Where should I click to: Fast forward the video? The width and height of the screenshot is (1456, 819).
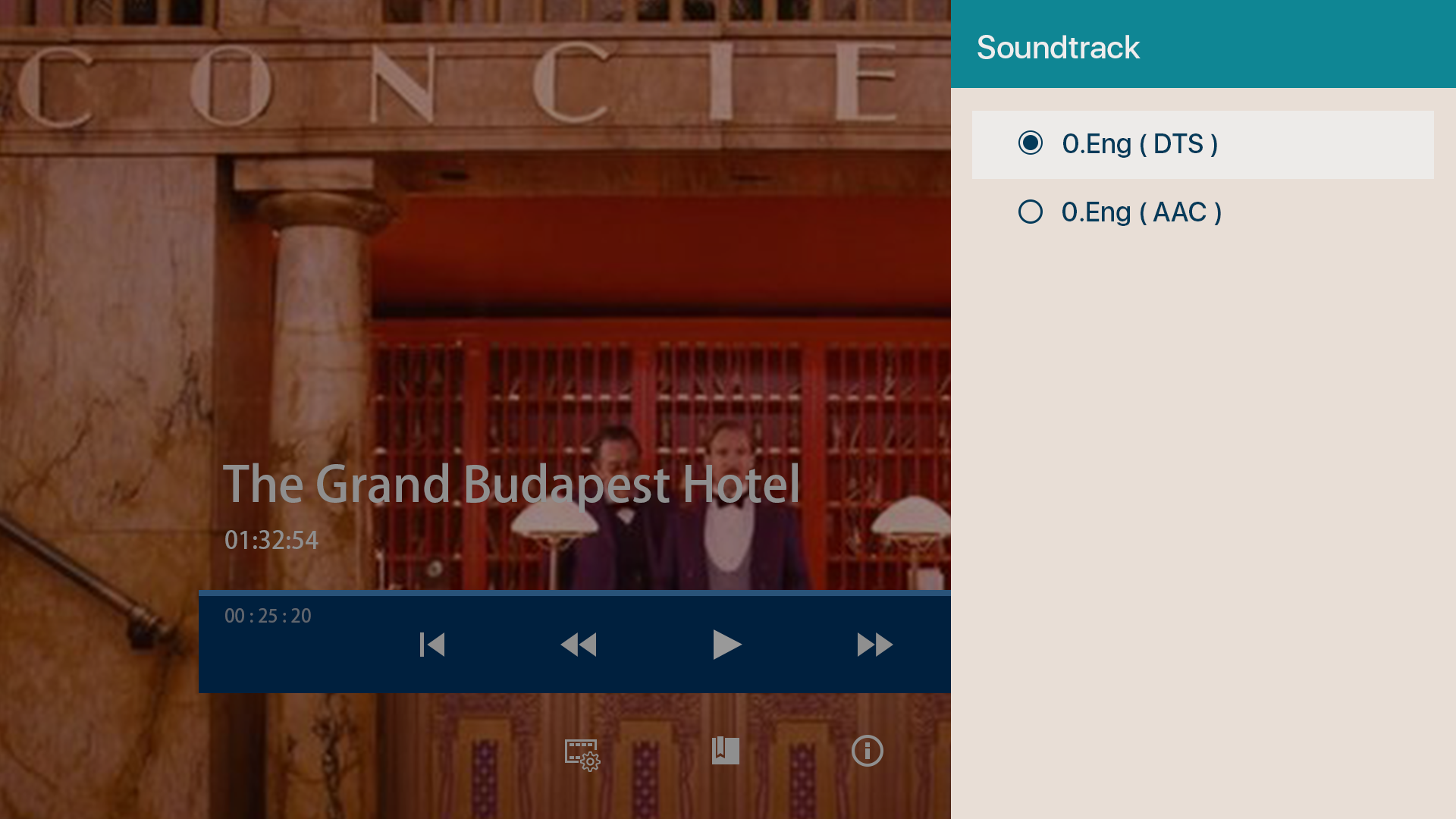click(x=874, y=645)
